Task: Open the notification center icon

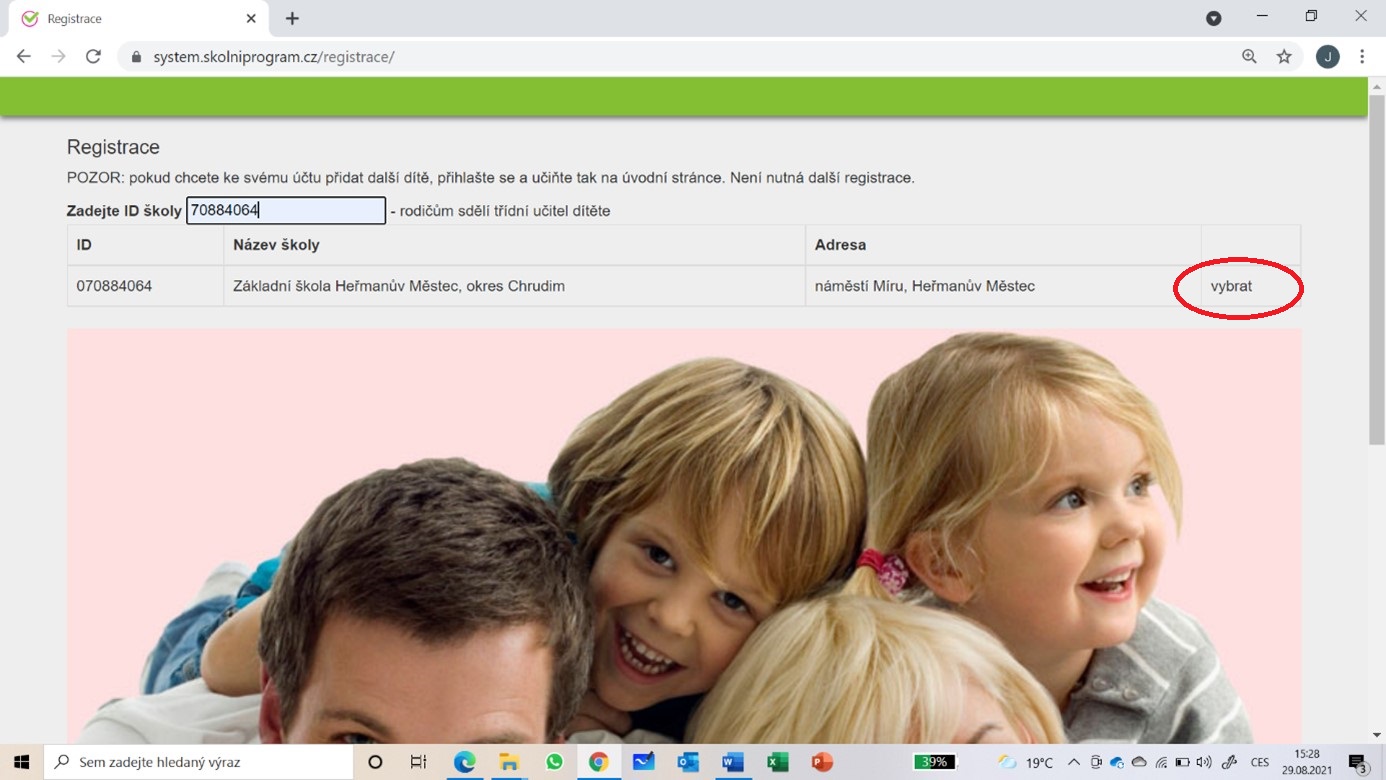Action: coord(1358,763)
